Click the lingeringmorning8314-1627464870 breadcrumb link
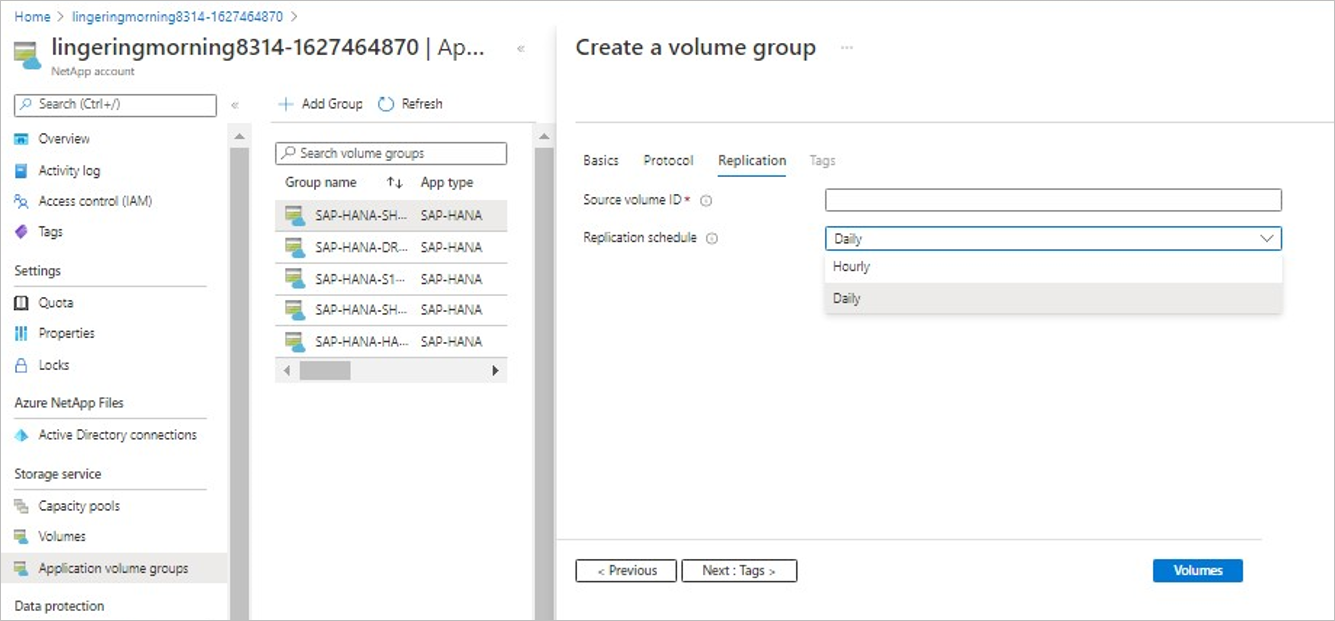This screenshot has width=1335, height=621. tap(179, 17)
